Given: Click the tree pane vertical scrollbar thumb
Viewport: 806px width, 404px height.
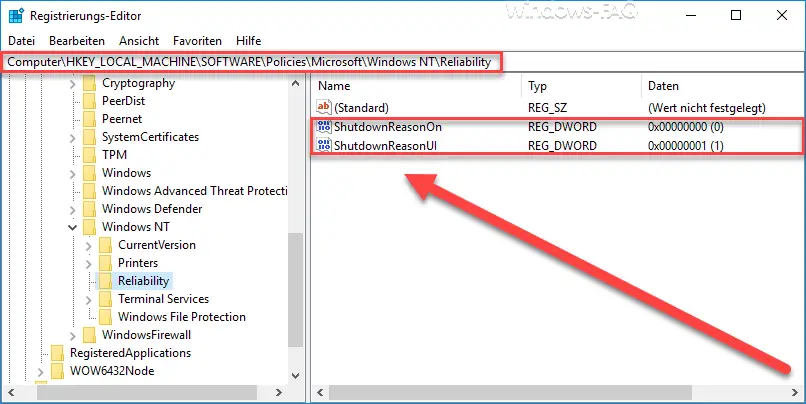Looking at the screenshot, I should [295, 290].
